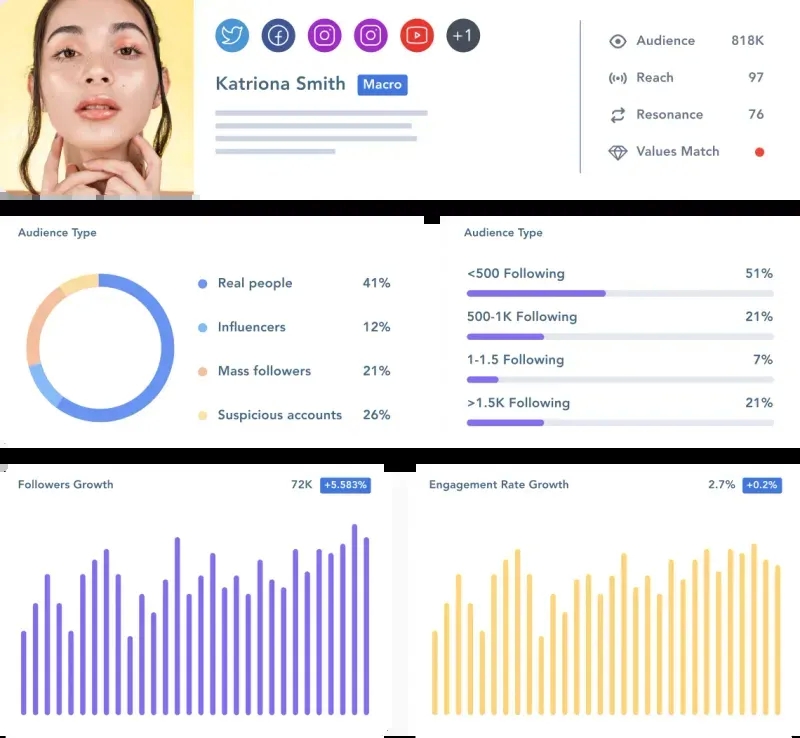
Task: Click the first Instagram icon beside Facebook
Action: tap(324, 36)
